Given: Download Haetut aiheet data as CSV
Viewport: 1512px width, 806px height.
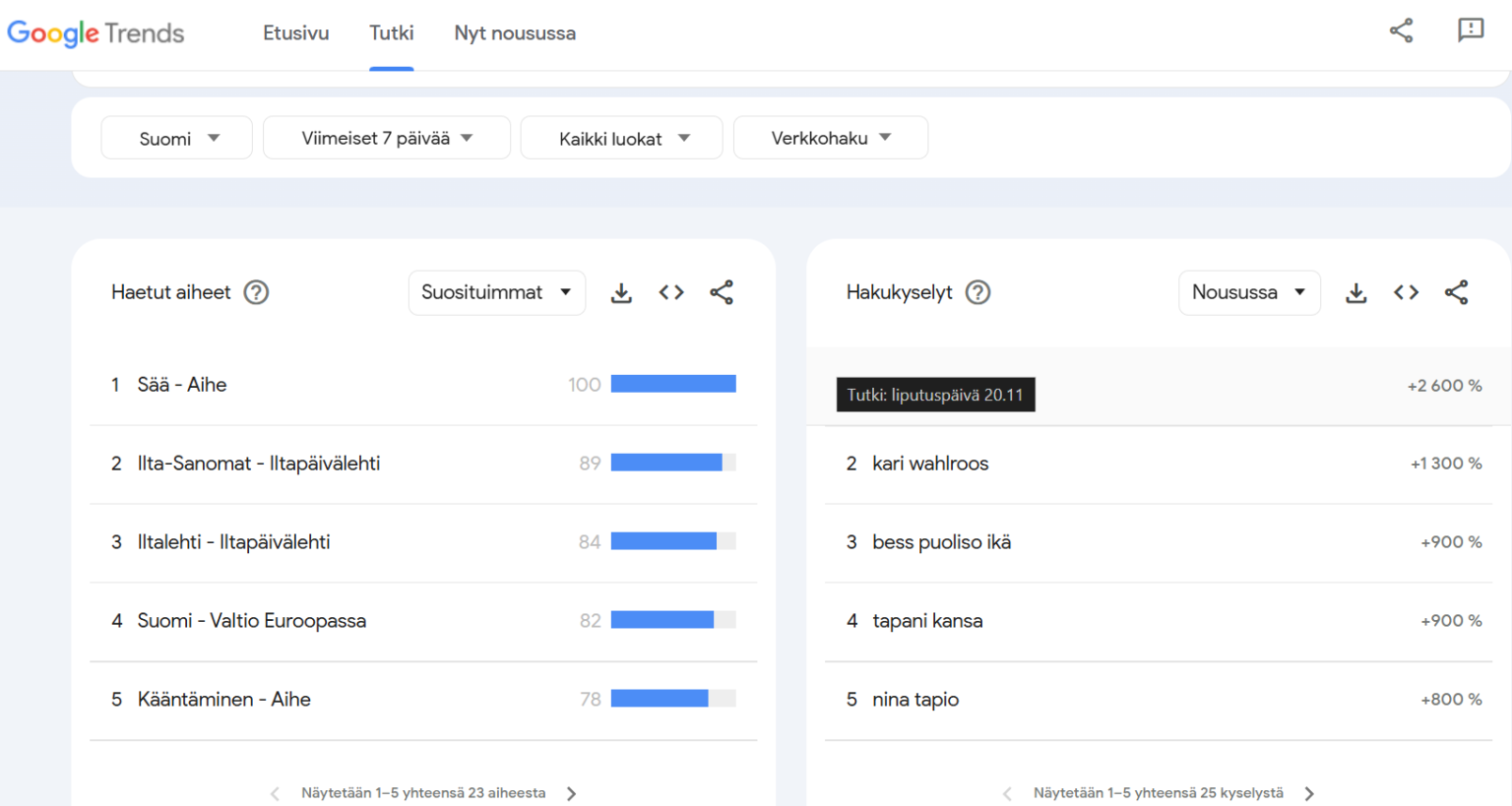Looking at the screenshot, I should point(621,292).
